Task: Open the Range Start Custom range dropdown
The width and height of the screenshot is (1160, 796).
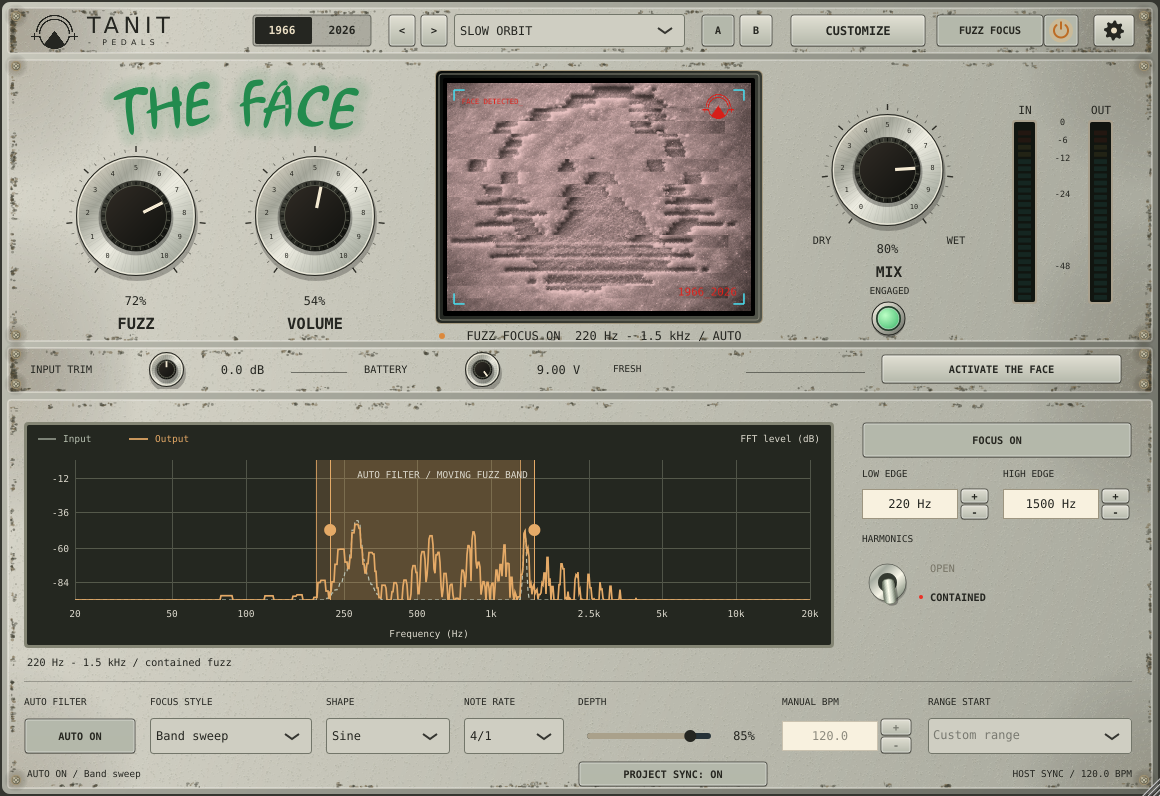Action: tap(1029, 736)
